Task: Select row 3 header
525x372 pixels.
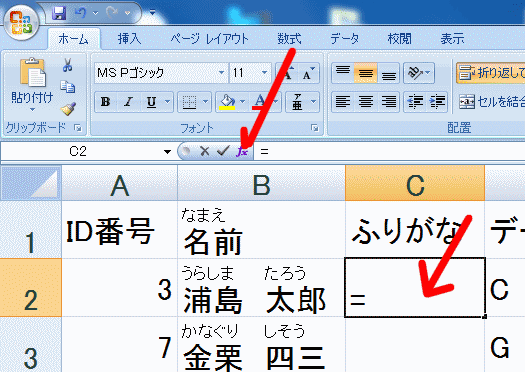Action: [x=31, y=345]
